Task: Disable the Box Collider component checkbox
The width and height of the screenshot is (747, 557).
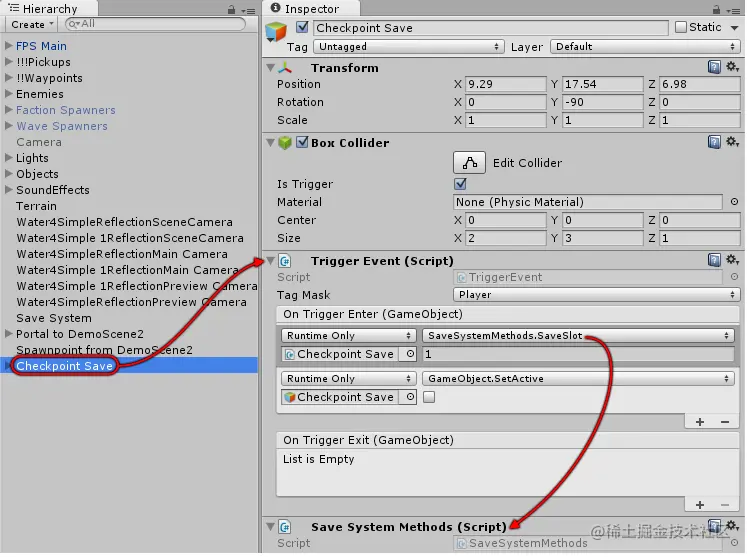Action: (302, 142)
